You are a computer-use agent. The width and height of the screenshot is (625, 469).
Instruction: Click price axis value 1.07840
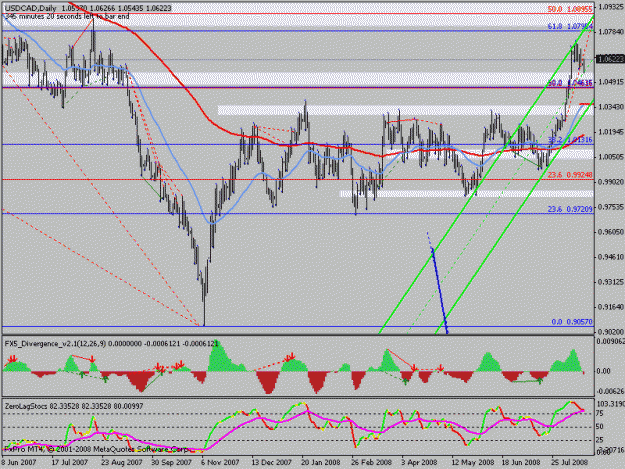coord(611,31)
